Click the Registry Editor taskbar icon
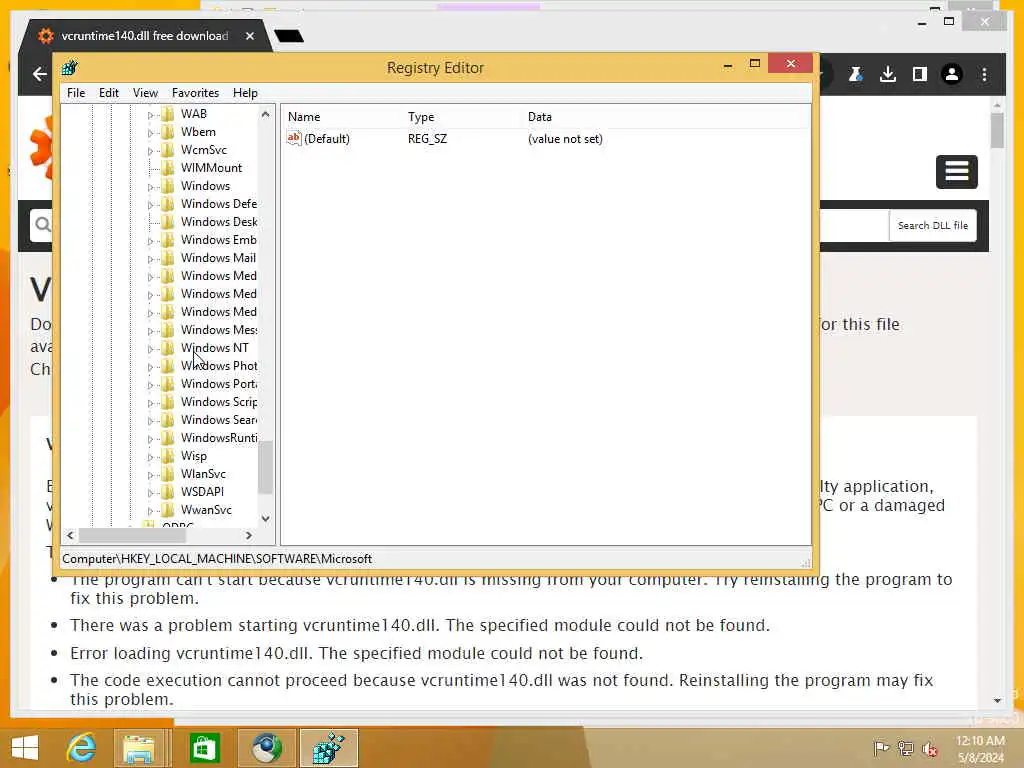Viewport: 1024px width, 768px height. [x=328, y=748]
